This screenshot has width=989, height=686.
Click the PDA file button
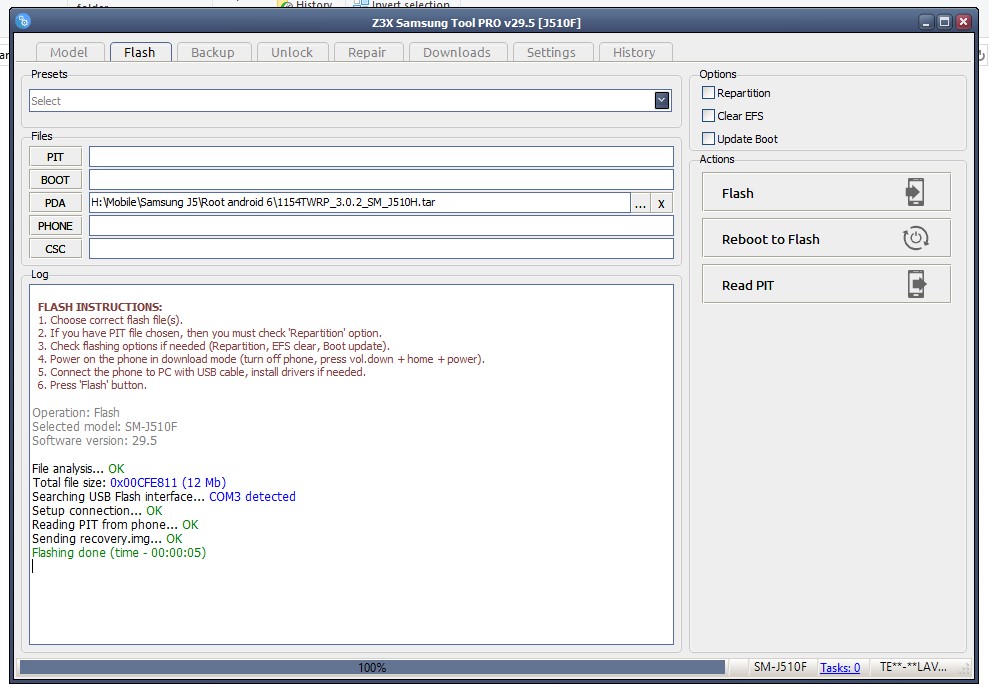[56, 203]
